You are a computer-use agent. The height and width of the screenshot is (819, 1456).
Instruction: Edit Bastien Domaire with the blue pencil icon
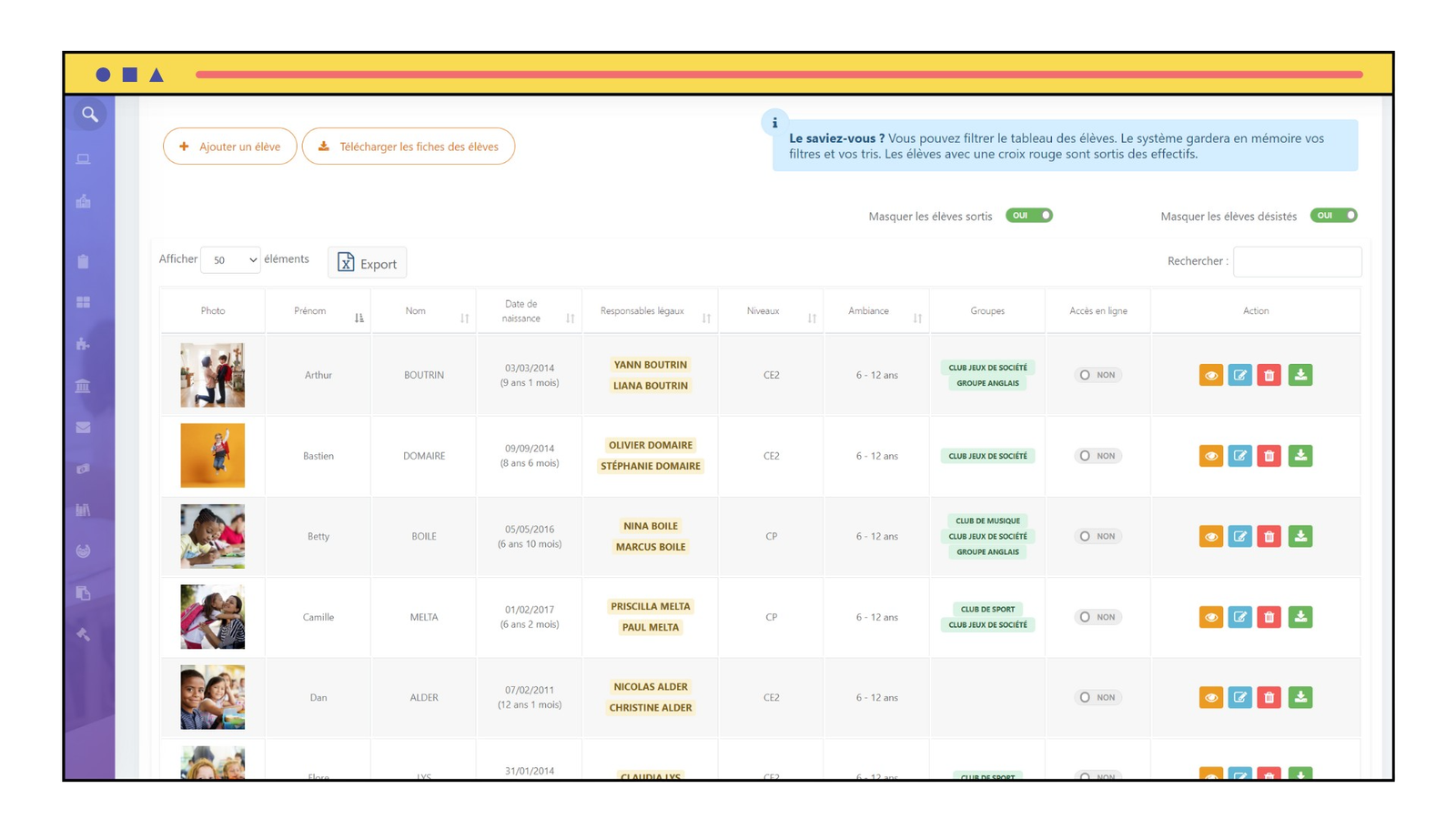click(1240, 456)
